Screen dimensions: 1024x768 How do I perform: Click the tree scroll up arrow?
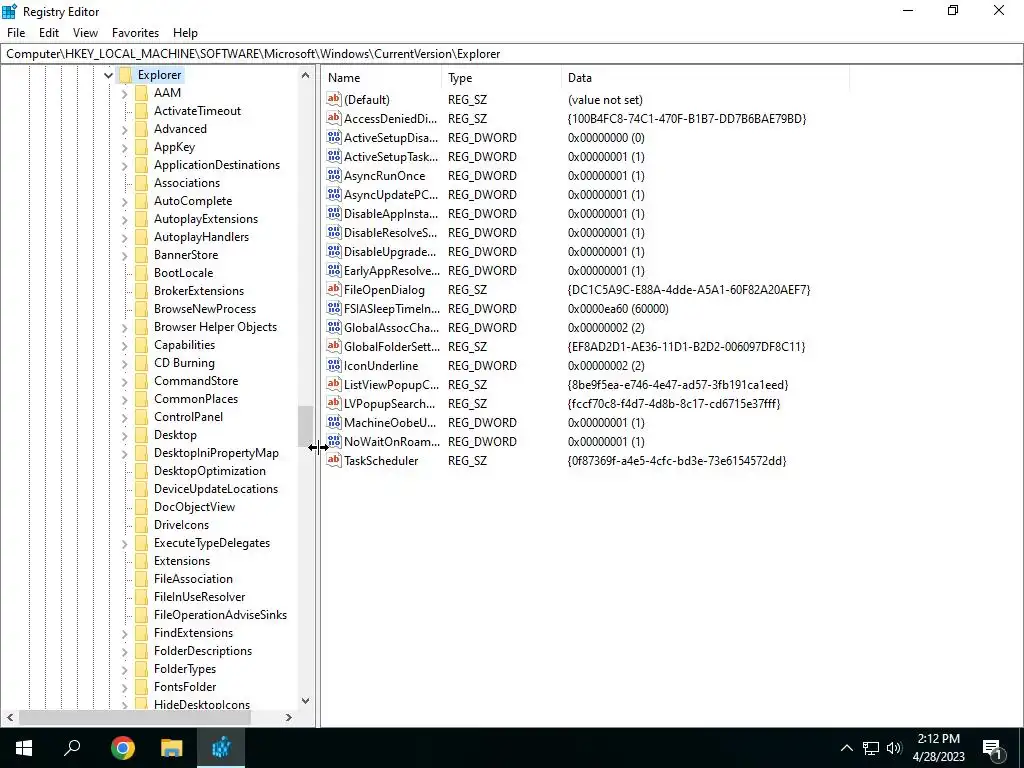[305, 76]
